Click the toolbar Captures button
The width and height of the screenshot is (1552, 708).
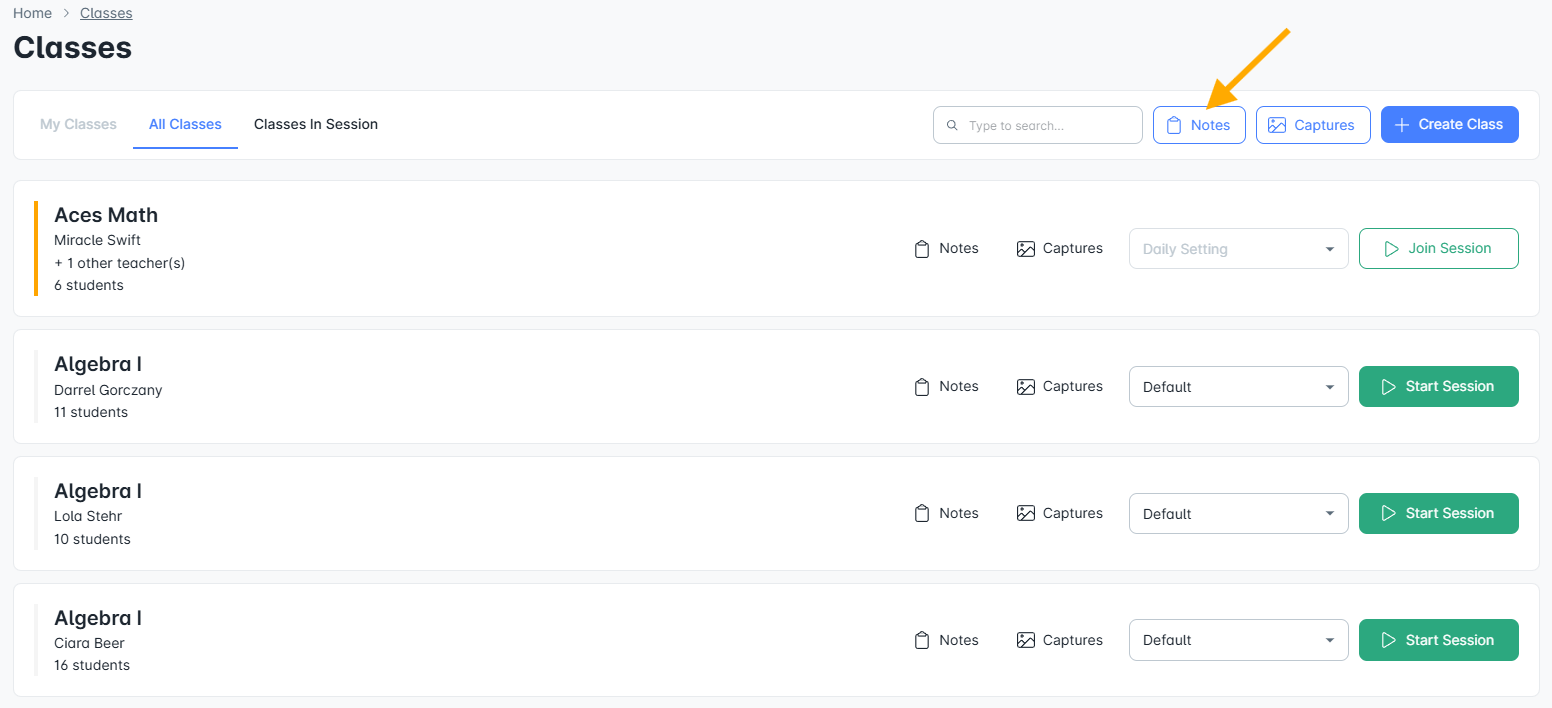click(x=1313, y=125)
